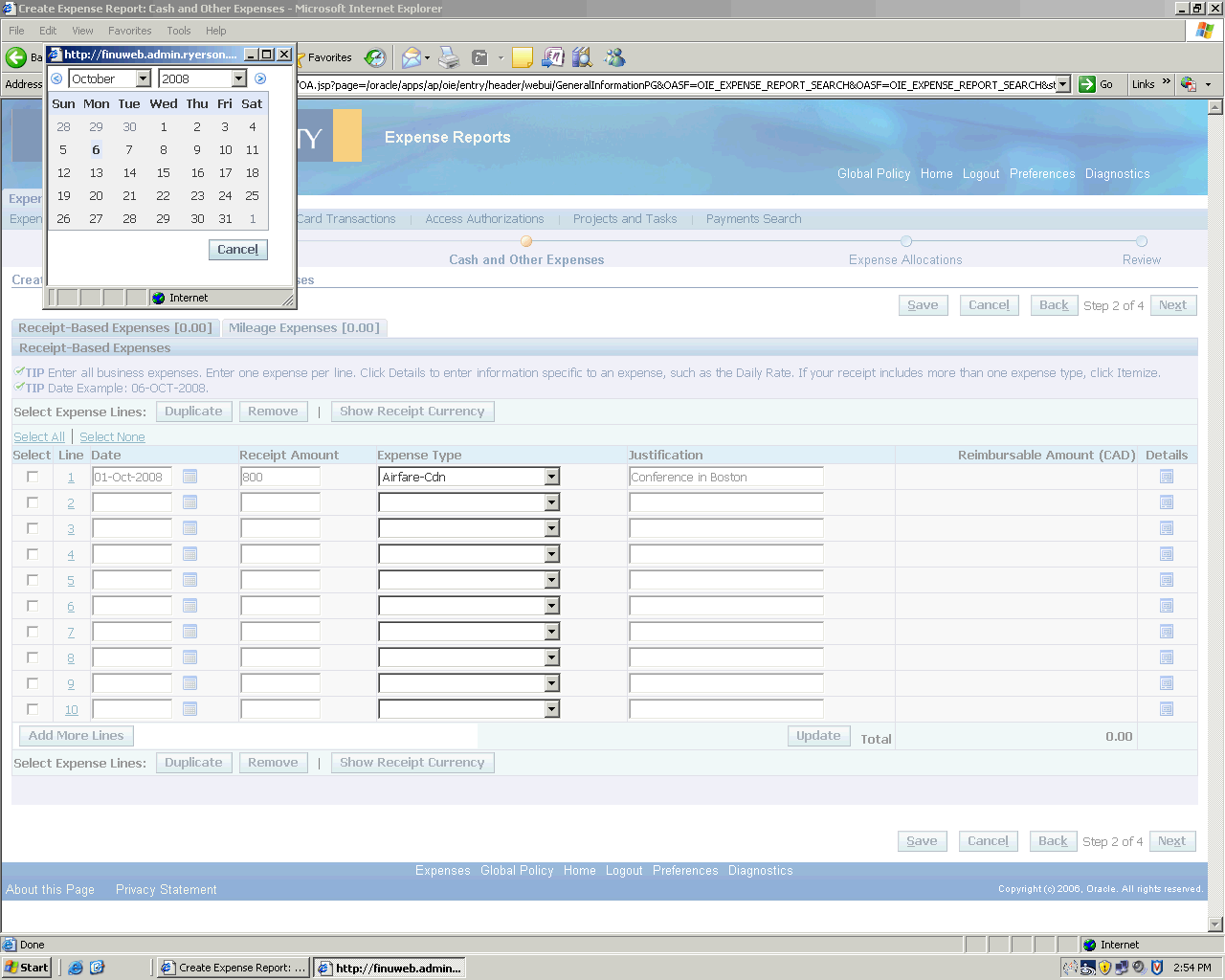
Task: Select the checkbox for expense line 8
Action: (33, 657)
